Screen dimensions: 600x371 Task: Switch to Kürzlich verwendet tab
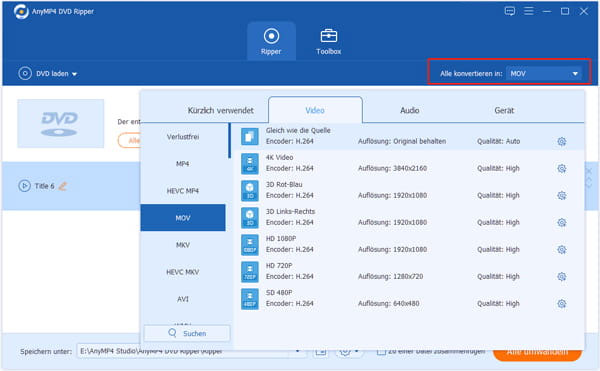tap(220, 111)
